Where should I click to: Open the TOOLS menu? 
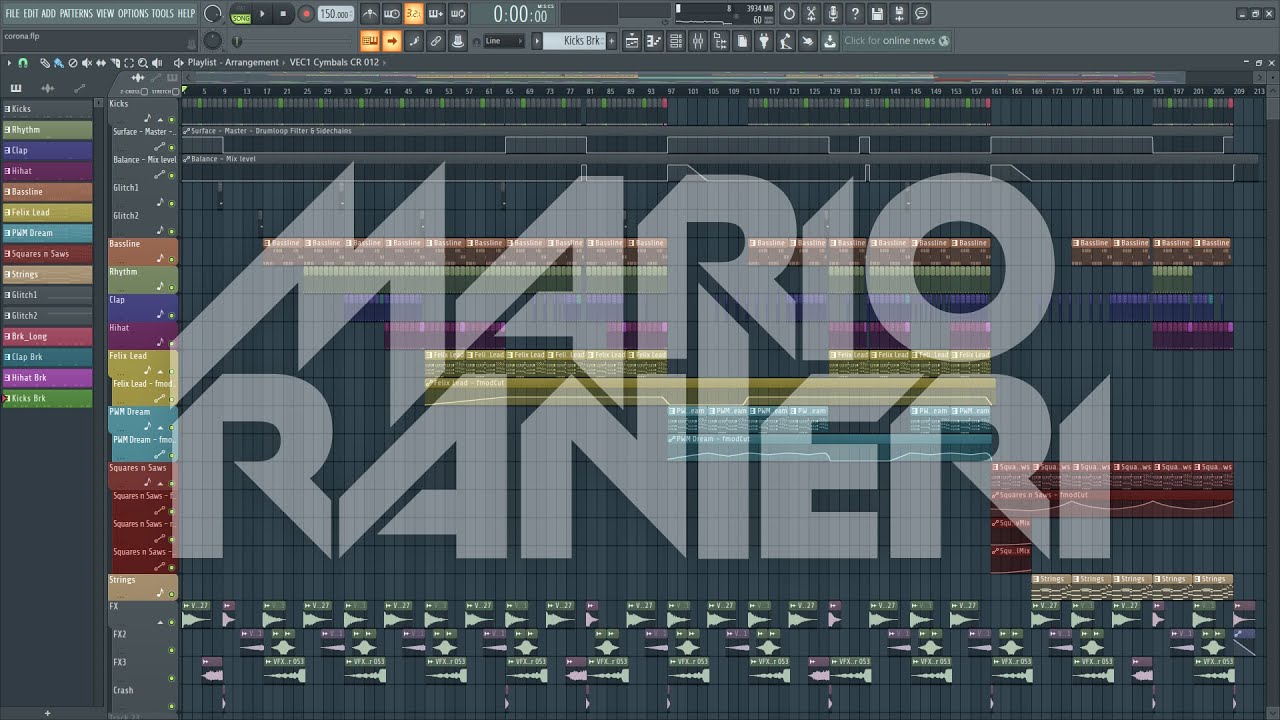click(x=162, y=13)
